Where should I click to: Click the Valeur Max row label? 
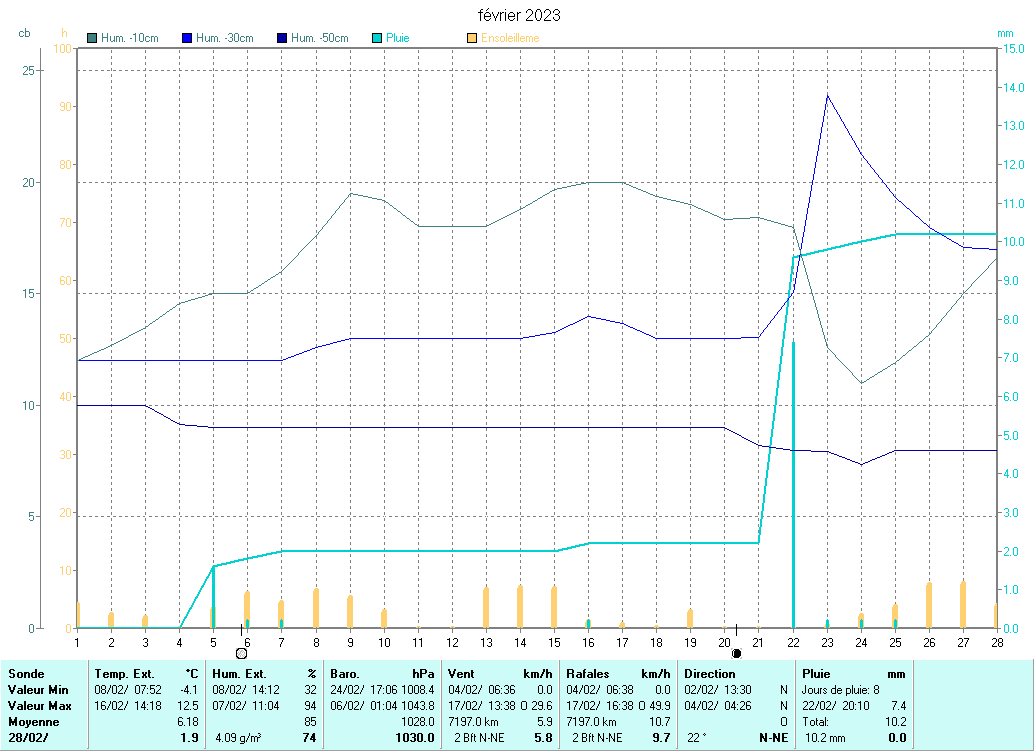(38, 706)
